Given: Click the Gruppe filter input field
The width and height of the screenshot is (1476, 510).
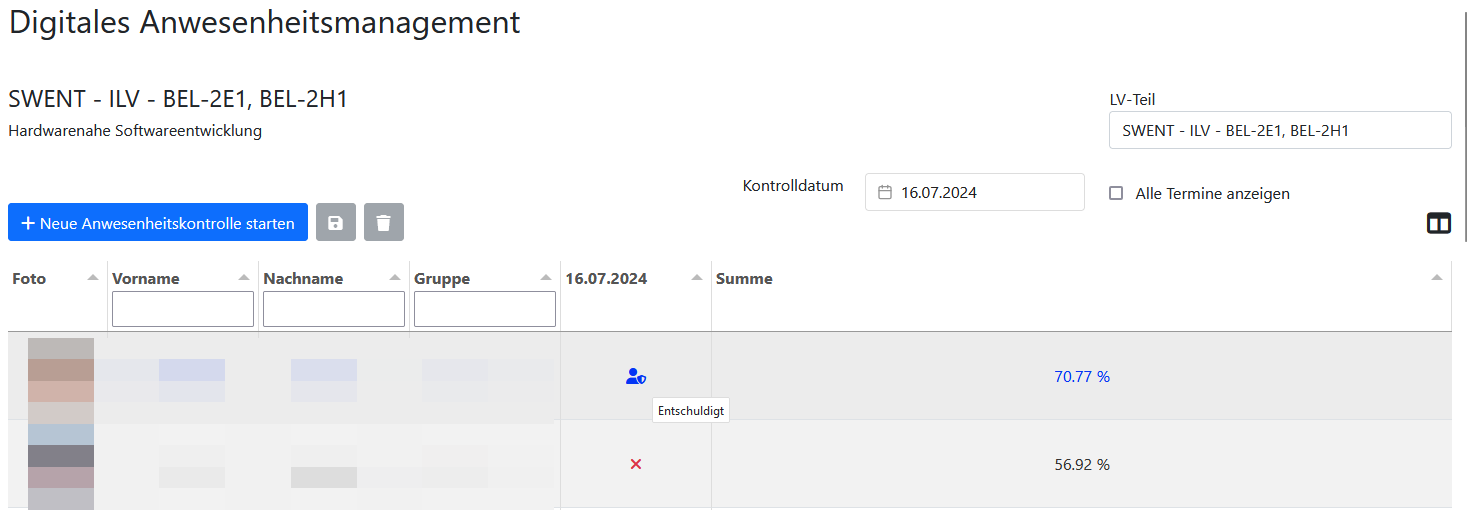Looking at the screenshot, I should click(485, 309).
